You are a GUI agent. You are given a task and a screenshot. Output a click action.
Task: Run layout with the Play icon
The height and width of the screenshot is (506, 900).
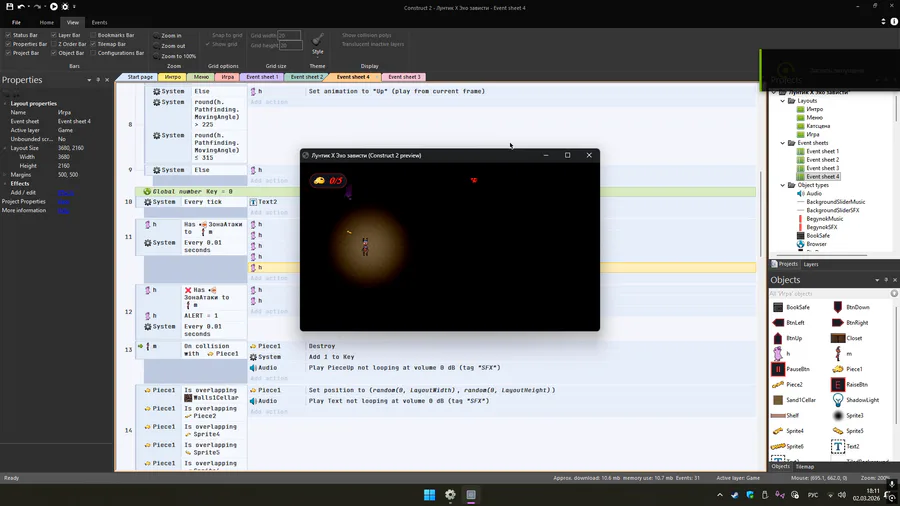pyautogui.click(x=53, y=6)
